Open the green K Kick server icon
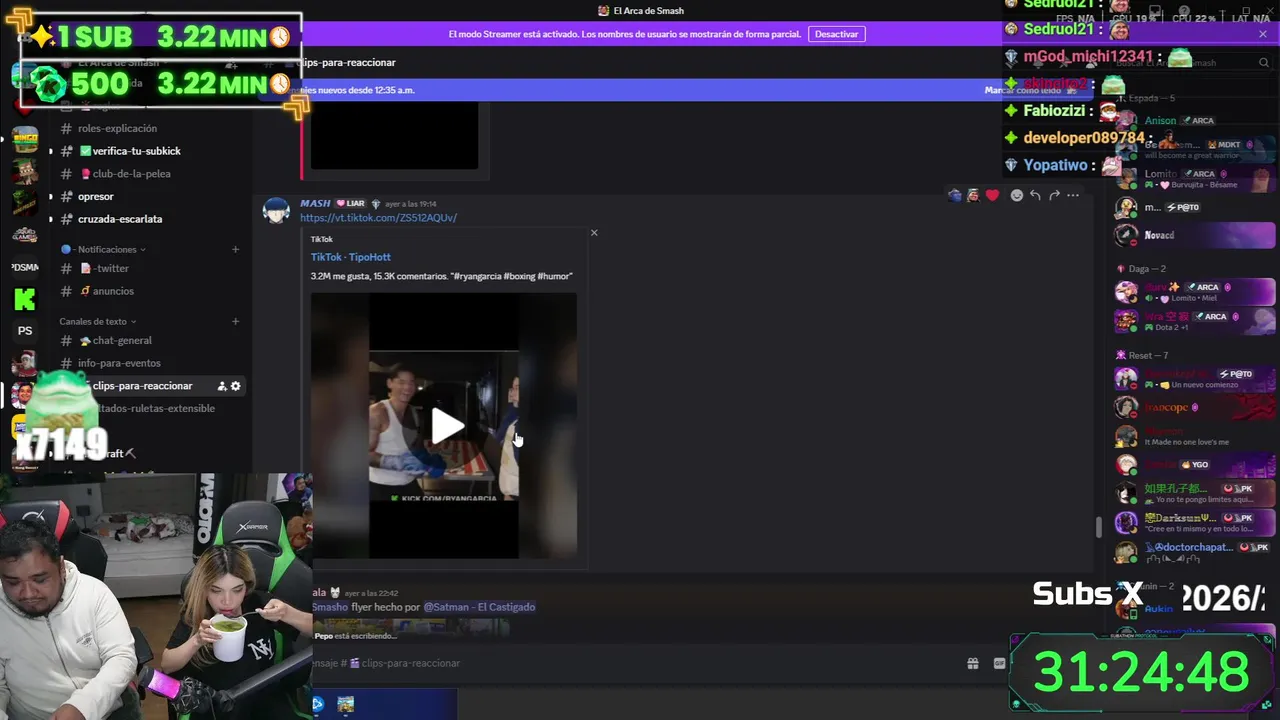This screenshot has height=720, width=1280. pyautogui.click(x=25, y=298)
